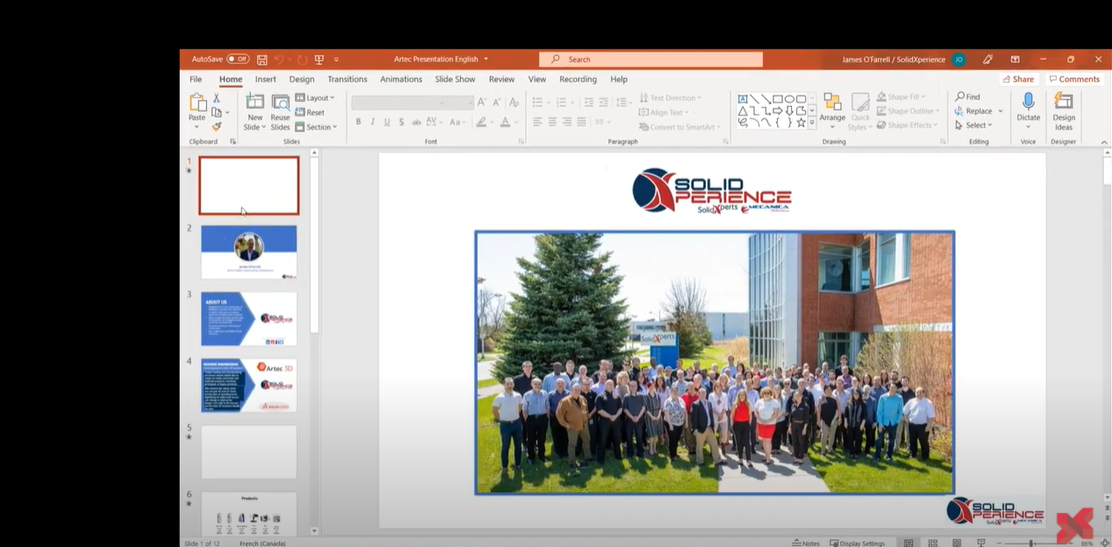This screenshot has width=1112, height=547.
Task: Click the New Slide icon
Action: [255, 103]
